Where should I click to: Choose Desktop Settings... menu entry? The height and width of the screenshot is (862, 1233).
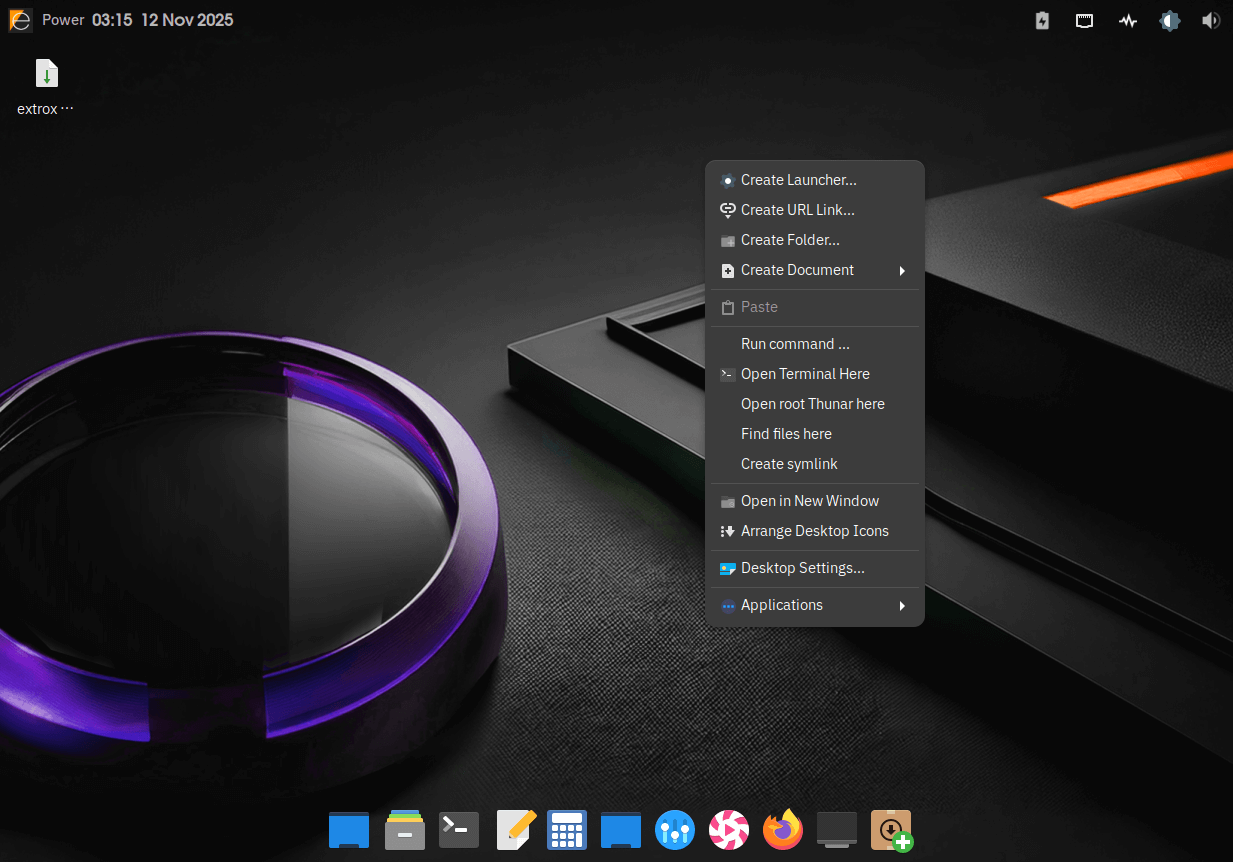[802, 568]
